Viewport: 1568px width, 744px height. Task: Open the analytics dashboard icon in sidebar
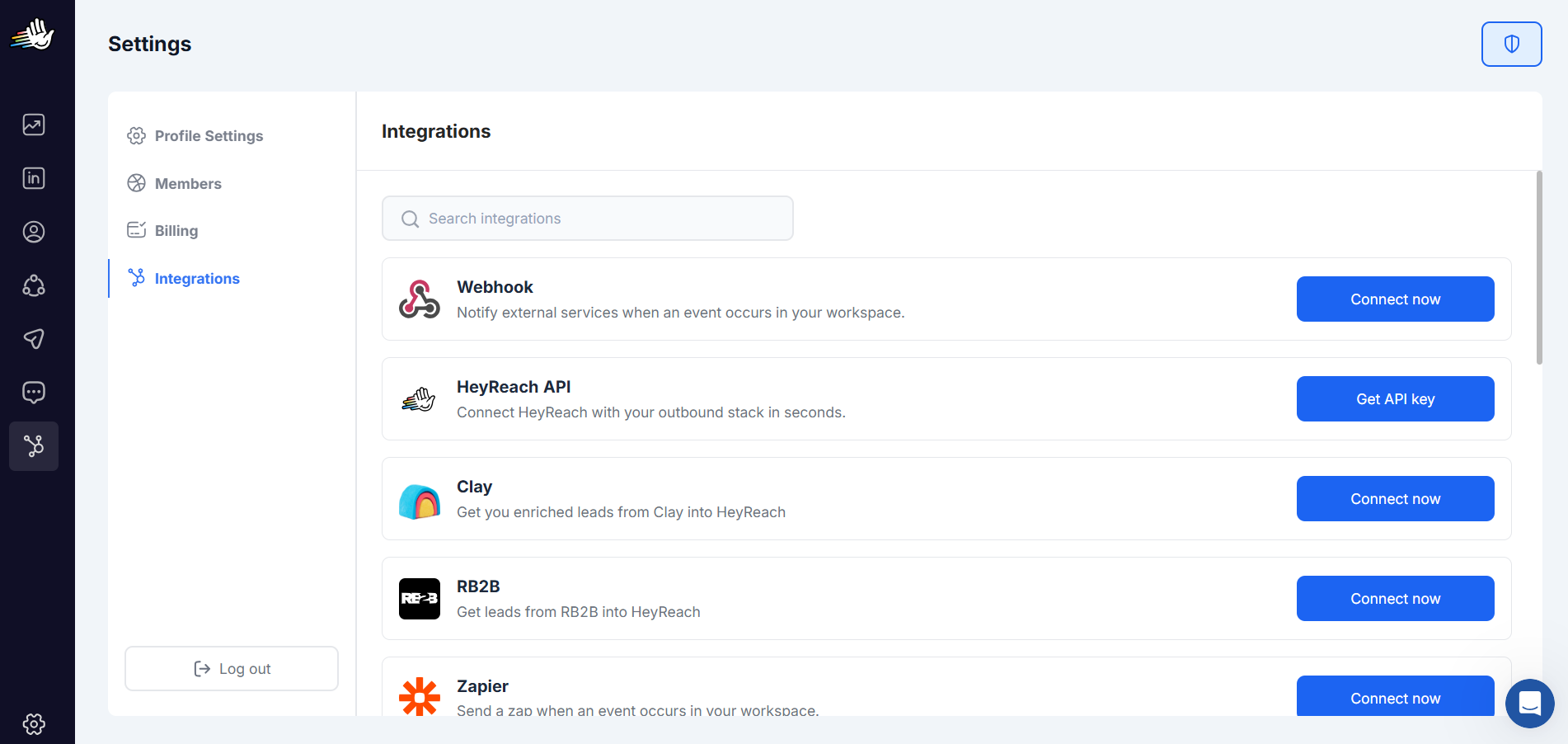[x=34, y=125]
